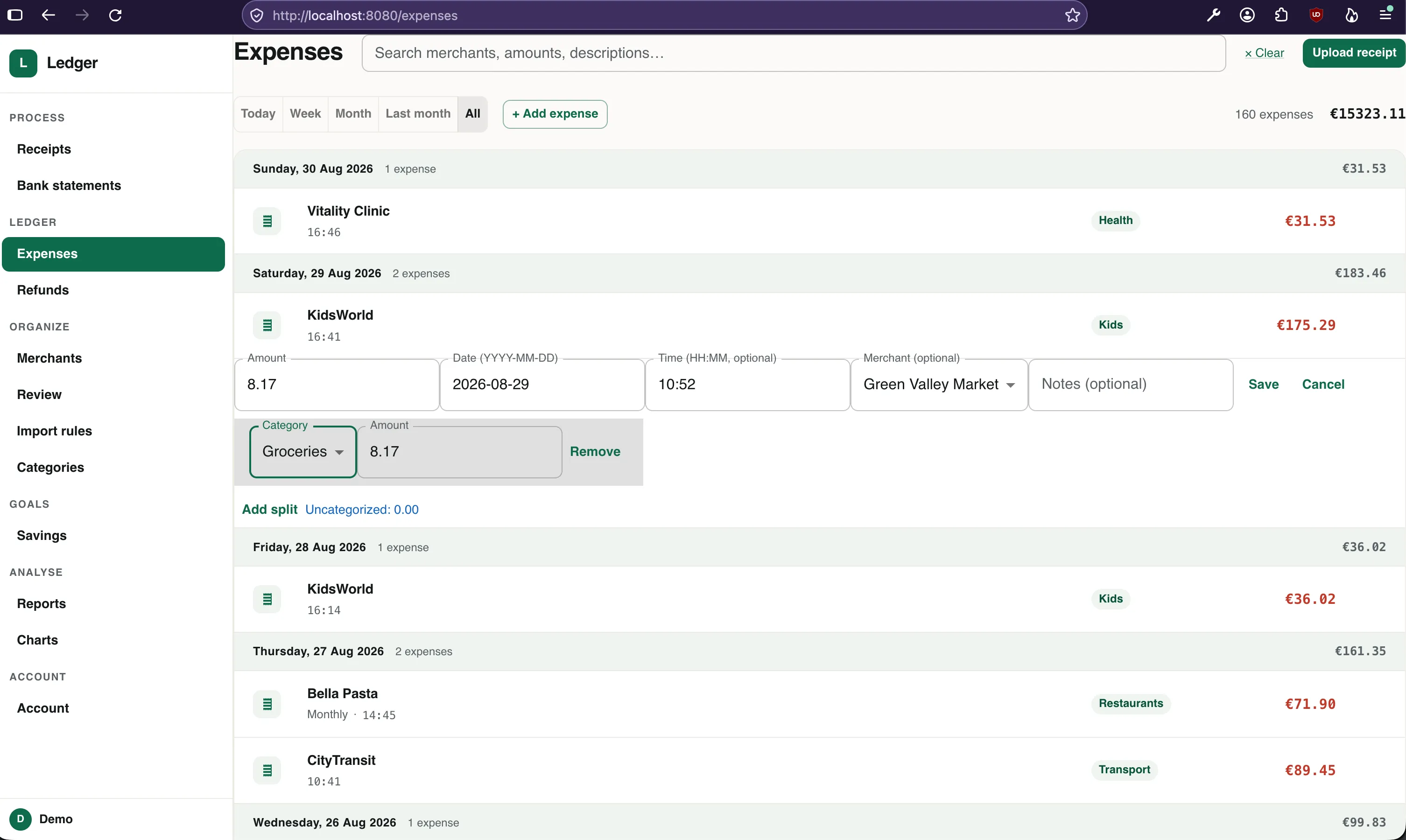Click the Notes (optional) field
Viewport: 1406px width, 840px height.
tap(1130, 385)
